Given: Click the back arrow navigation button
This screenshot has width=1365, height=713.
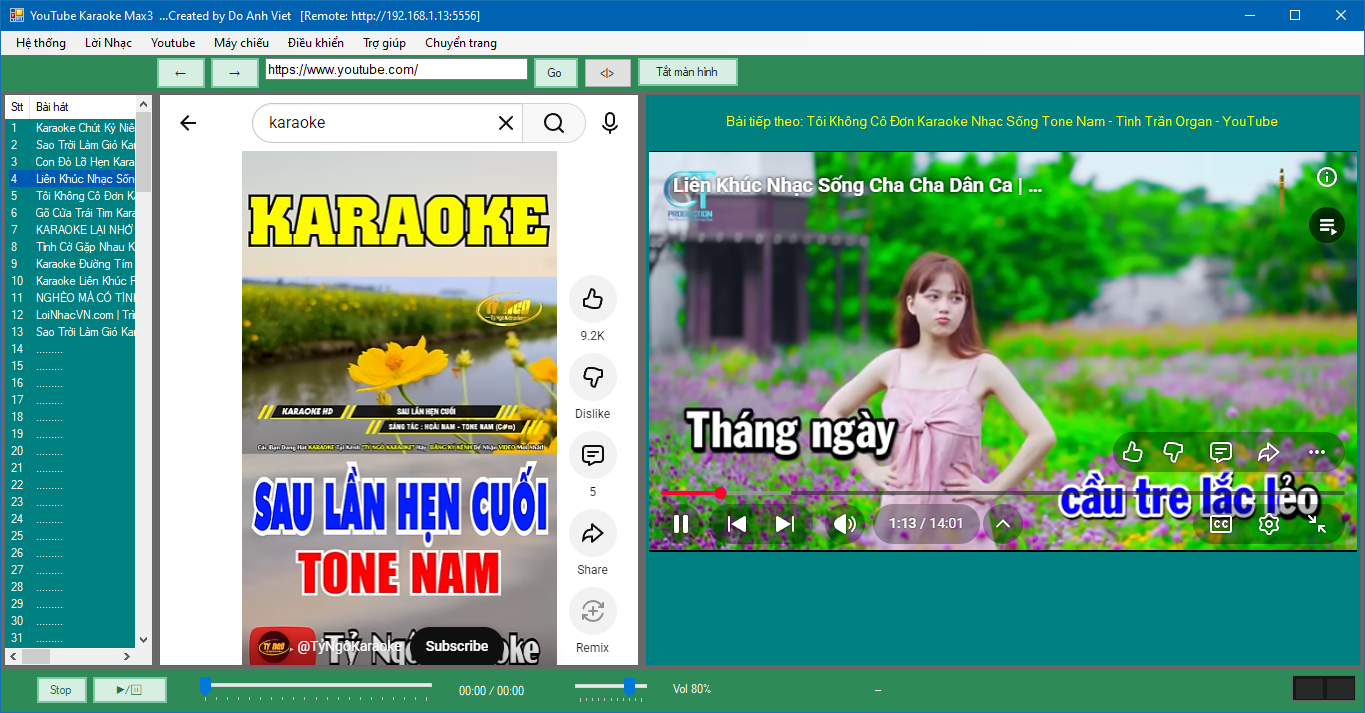Looking at the screenshot, I should point(181,72).
